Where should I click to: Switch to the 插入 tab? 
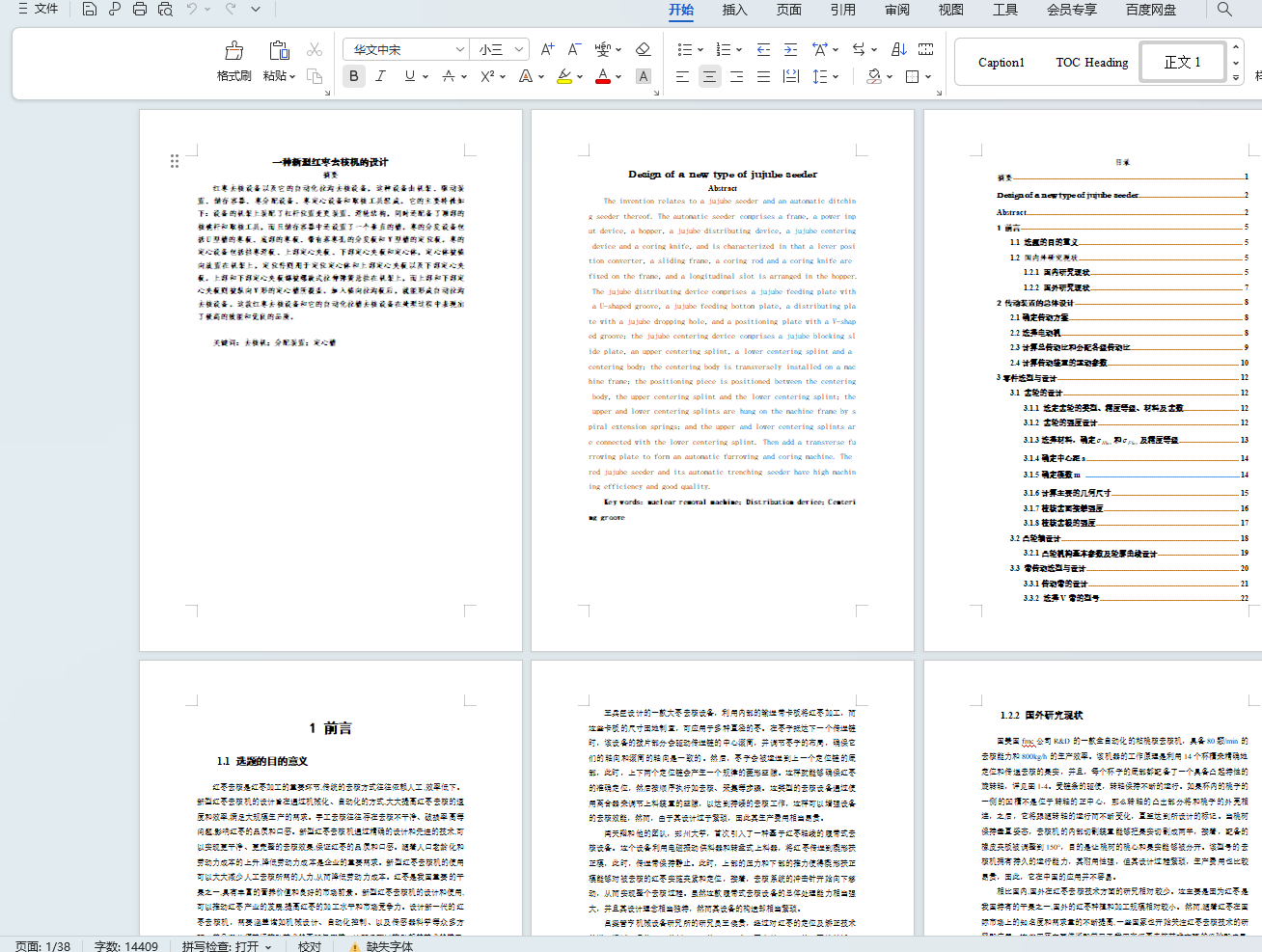(x=734, y=10)
